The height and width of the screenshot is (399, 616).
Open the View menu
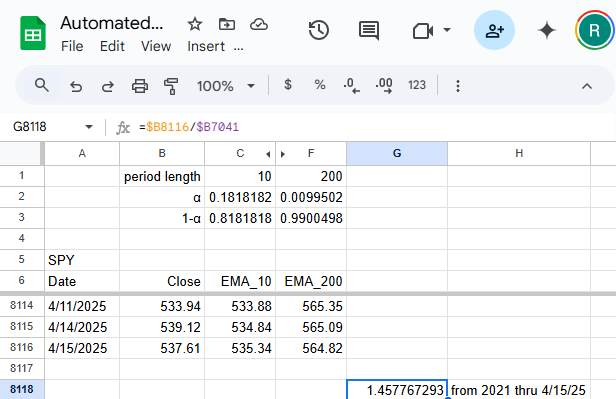[x=156, y=46]
